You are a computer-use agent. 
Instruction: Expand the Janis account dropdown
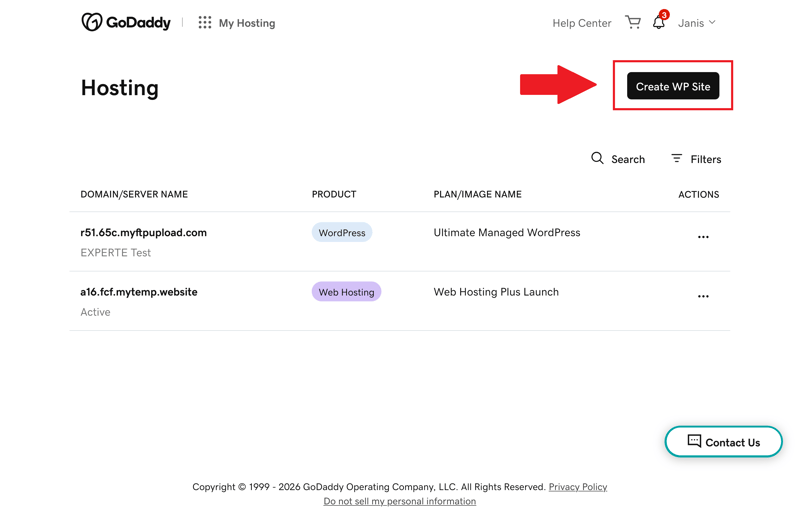696,23
